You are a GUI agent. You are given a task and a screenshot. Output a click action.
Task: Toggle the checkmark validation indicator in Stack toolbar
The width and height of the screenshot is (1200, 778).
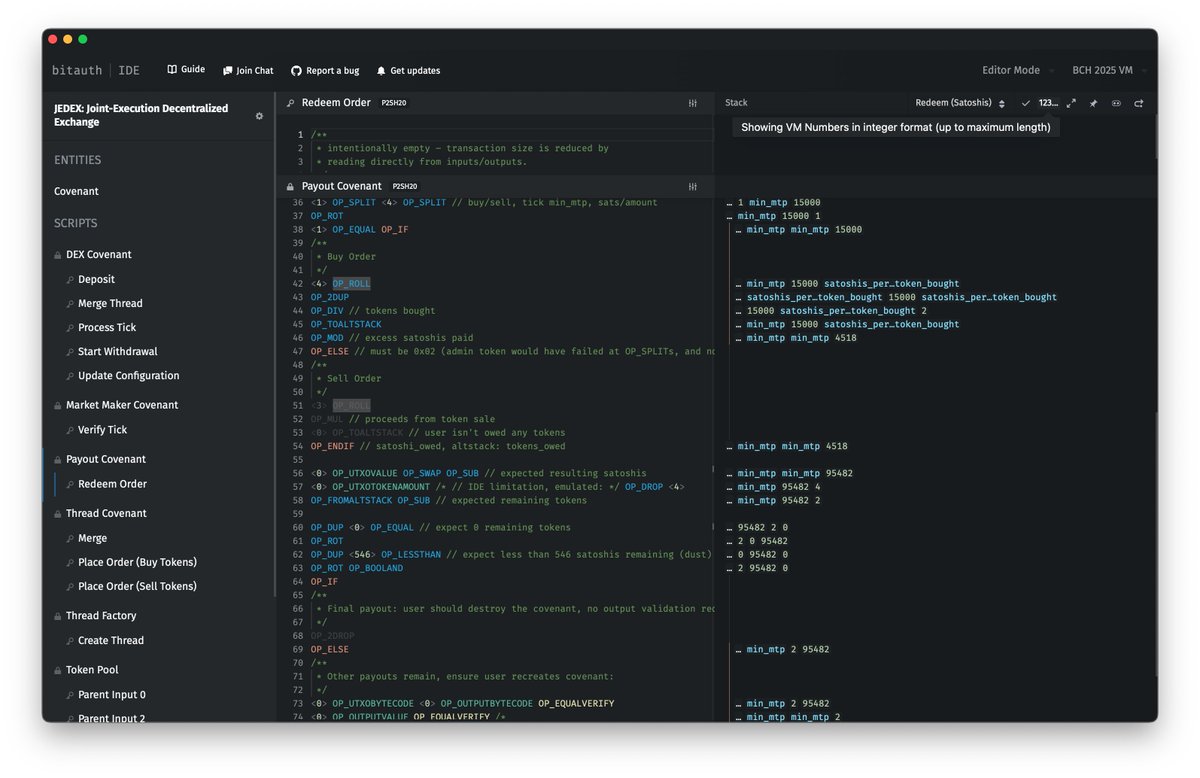(1025, 103)
